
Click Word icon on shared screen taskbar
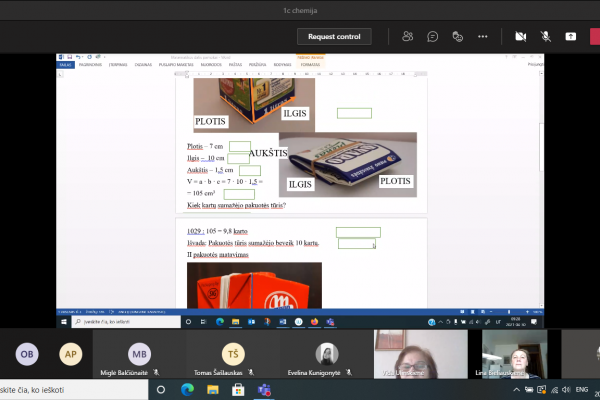tap(283, 322)
